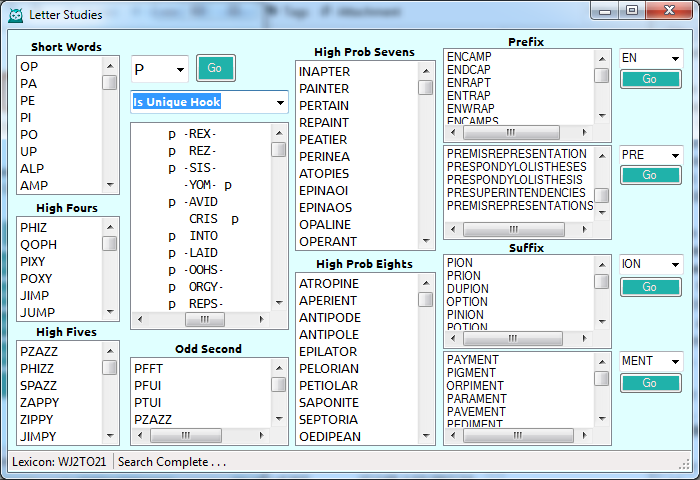The image size is (700, 480).
Task: Select ANTIPODE in High Prob Eights
Action: 329,318
